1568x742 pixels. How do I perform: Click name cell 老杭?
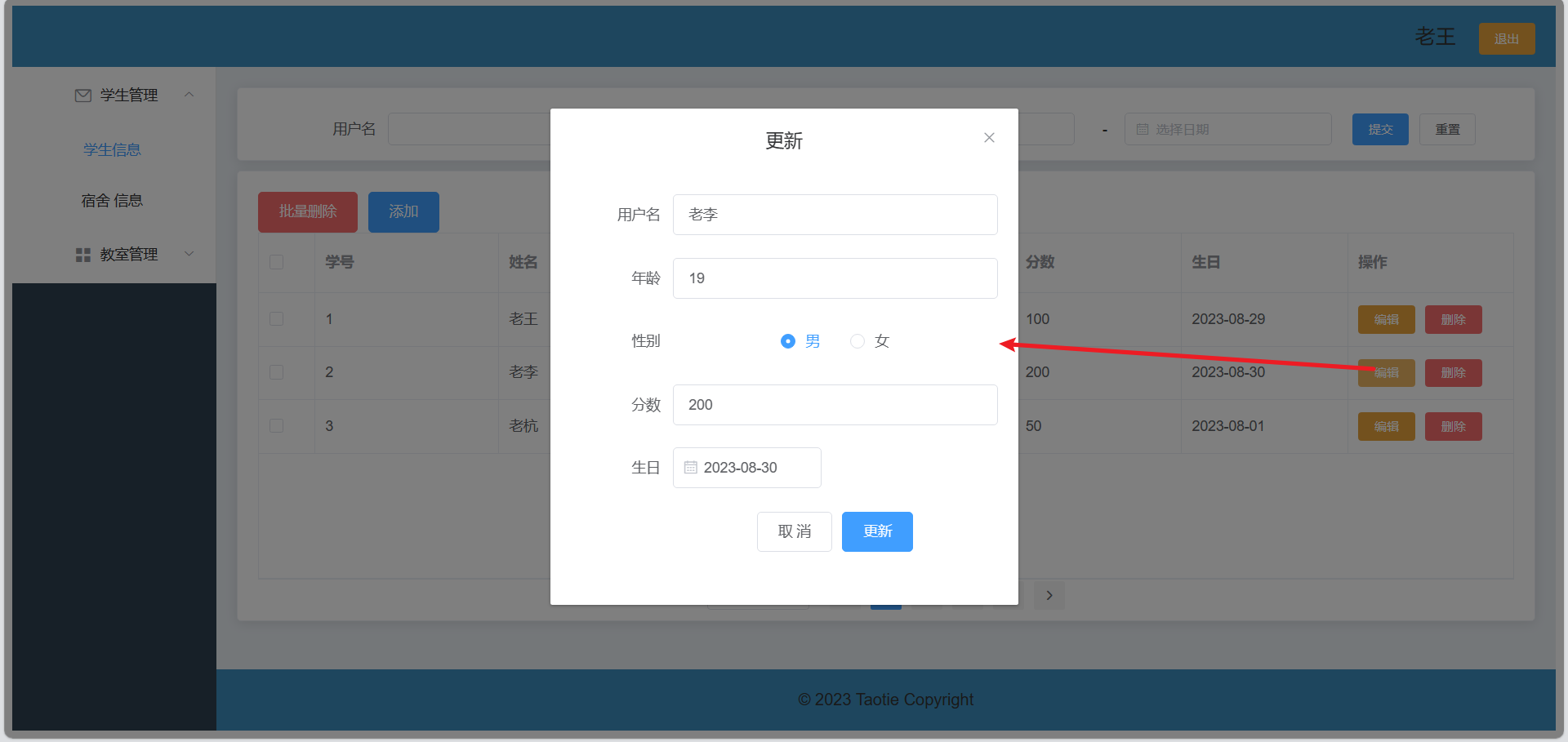click(523, 426)
